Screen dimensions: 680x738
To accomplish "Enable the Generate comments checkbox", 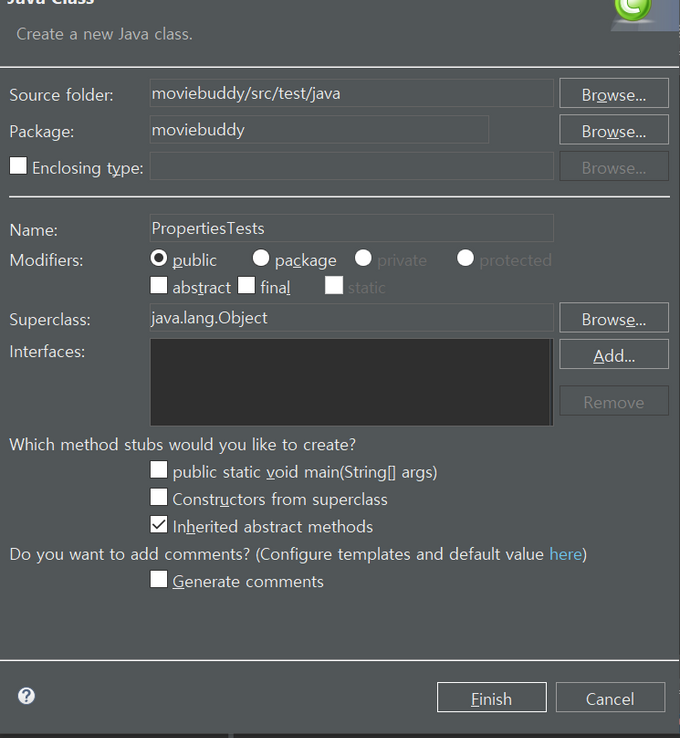I will (x=159, y=579).
